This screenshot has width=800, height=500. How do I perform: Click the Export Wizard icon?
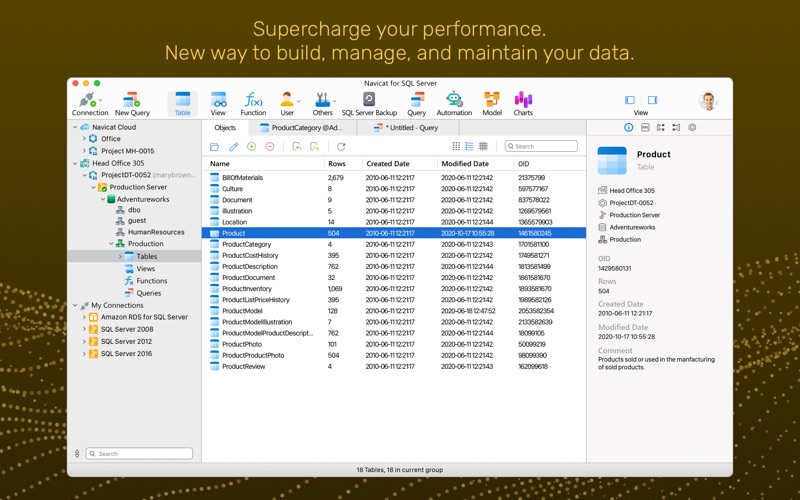(315, 146)
